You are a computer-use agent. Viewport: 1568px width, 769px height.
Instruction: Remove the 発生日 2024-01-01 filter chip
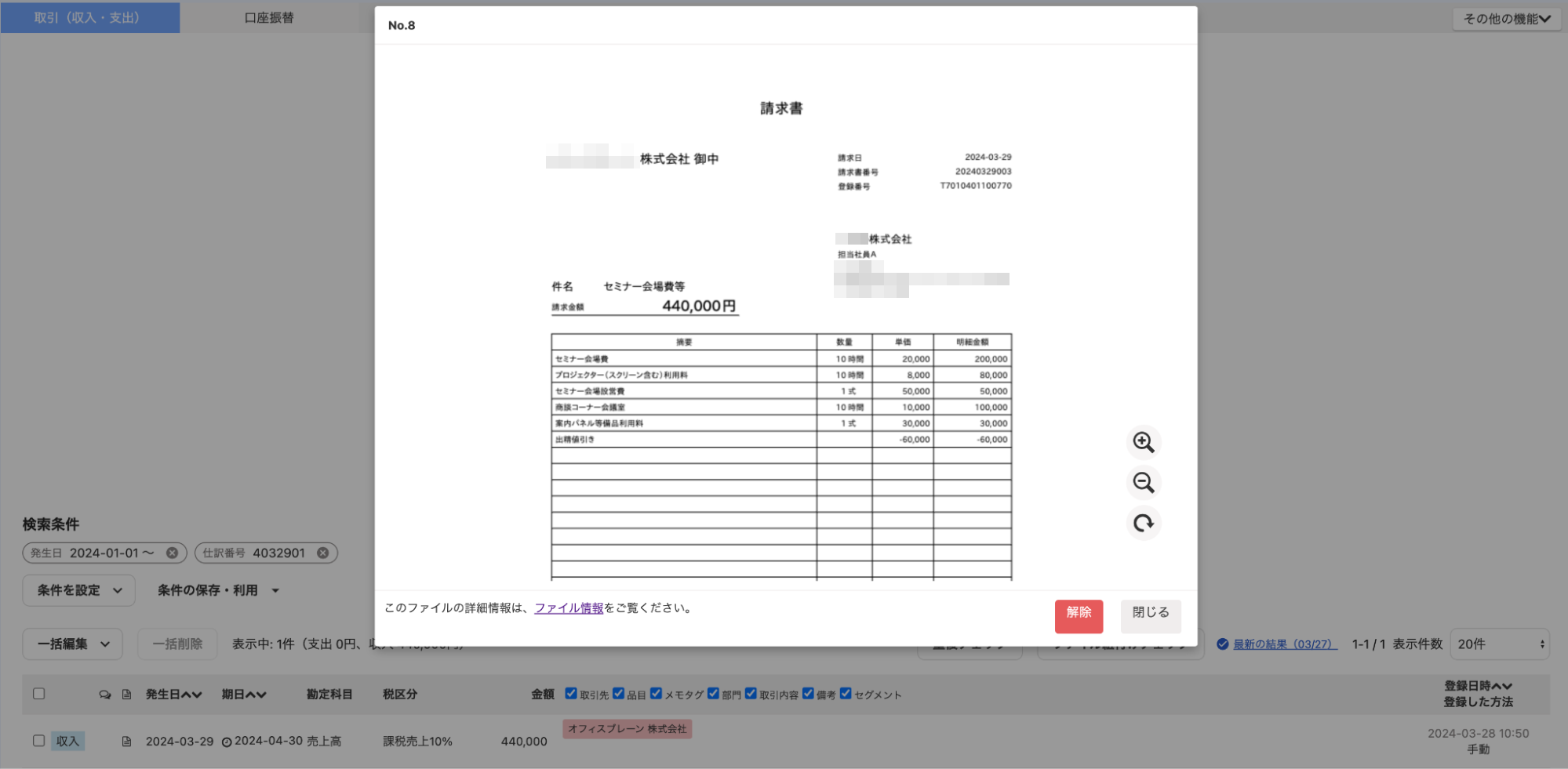point(172,553)
